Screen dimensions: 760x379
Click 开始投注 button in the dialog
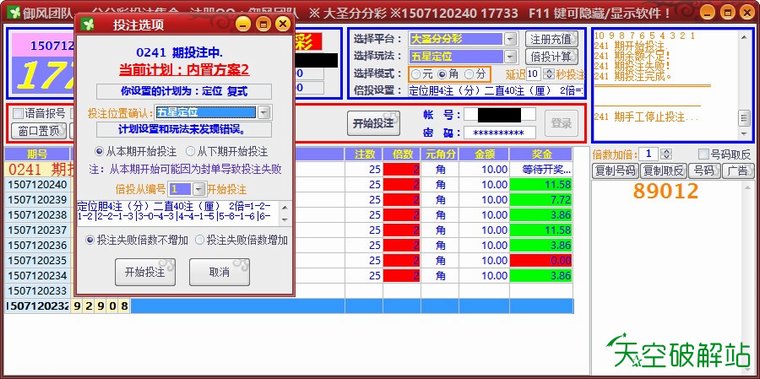pos(145,272)
